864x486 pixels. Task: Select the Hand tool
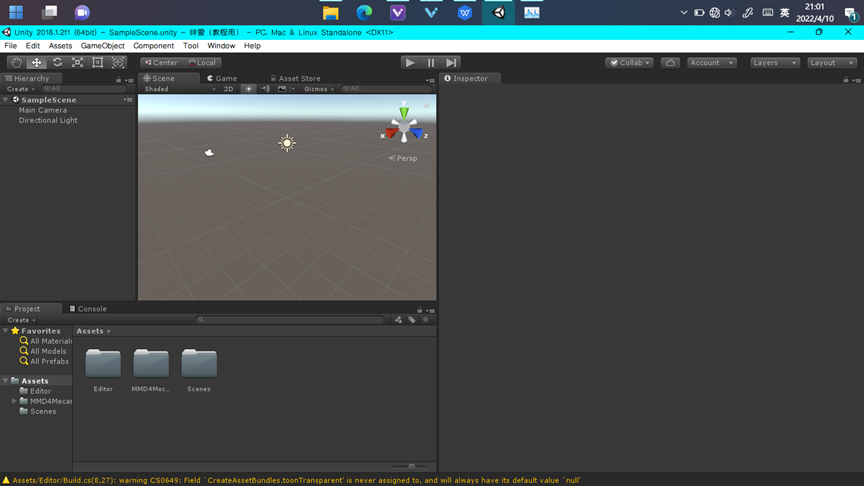point(16,62)
